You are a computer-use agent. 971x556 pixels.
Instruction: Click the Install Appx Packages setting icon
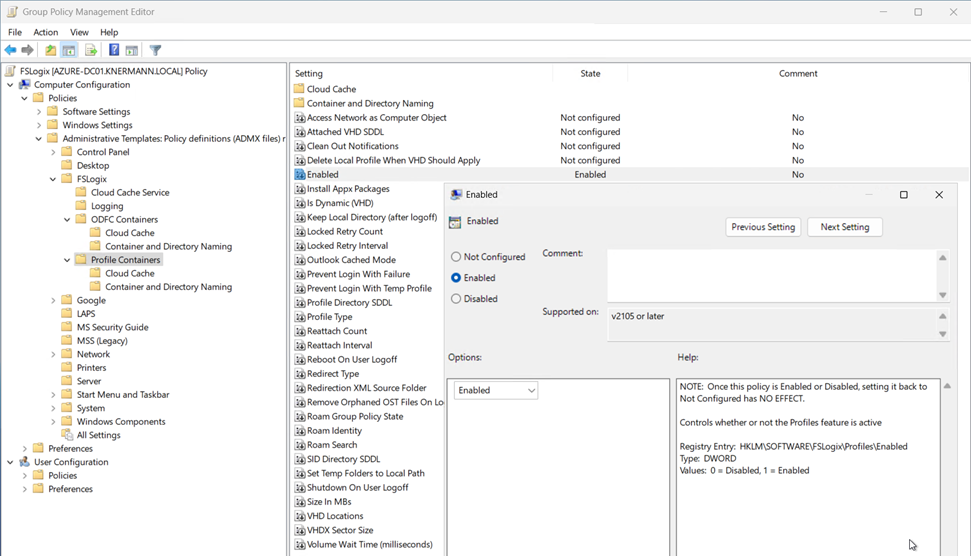coord(300,188)
